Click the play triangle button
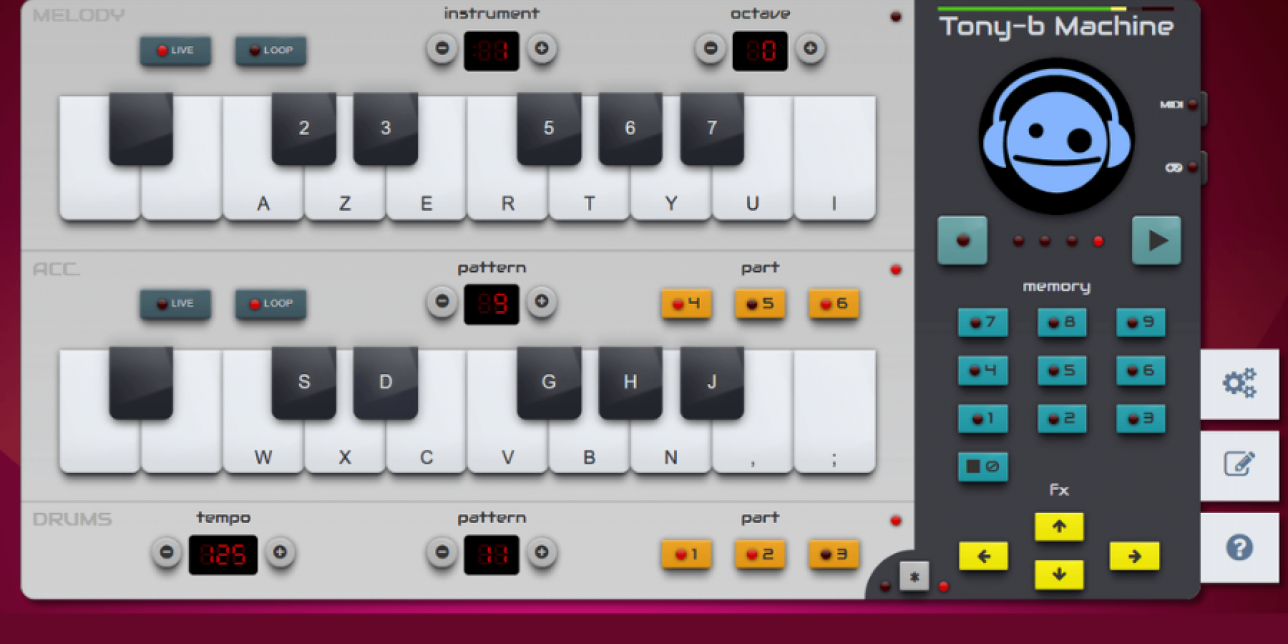 [x=1156, y=240]
